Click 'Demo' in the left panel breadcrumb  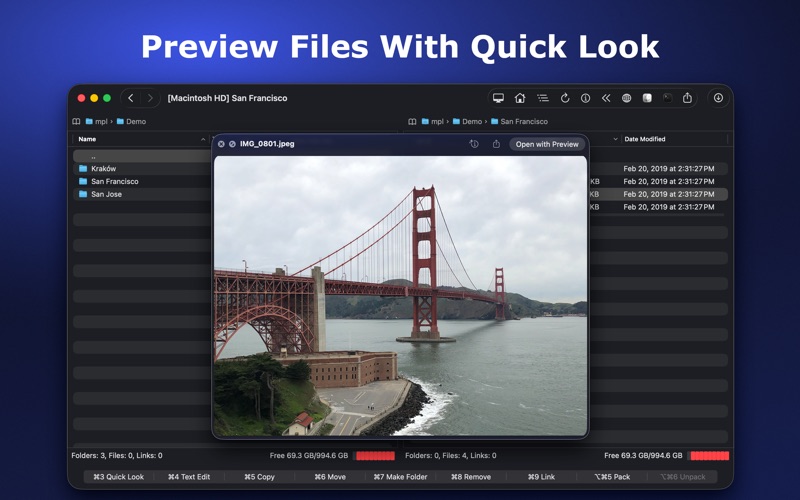pos(136,121)
